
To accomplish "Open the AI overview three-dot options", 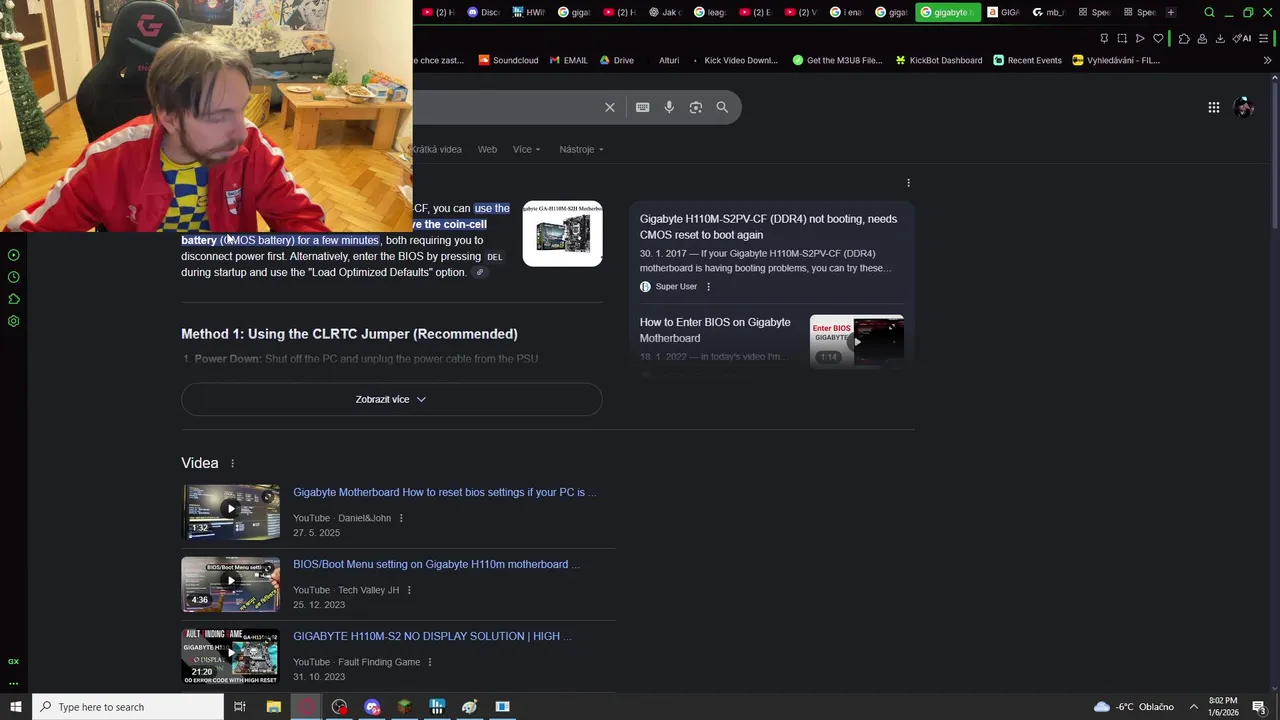I will [x=908, y=183].
